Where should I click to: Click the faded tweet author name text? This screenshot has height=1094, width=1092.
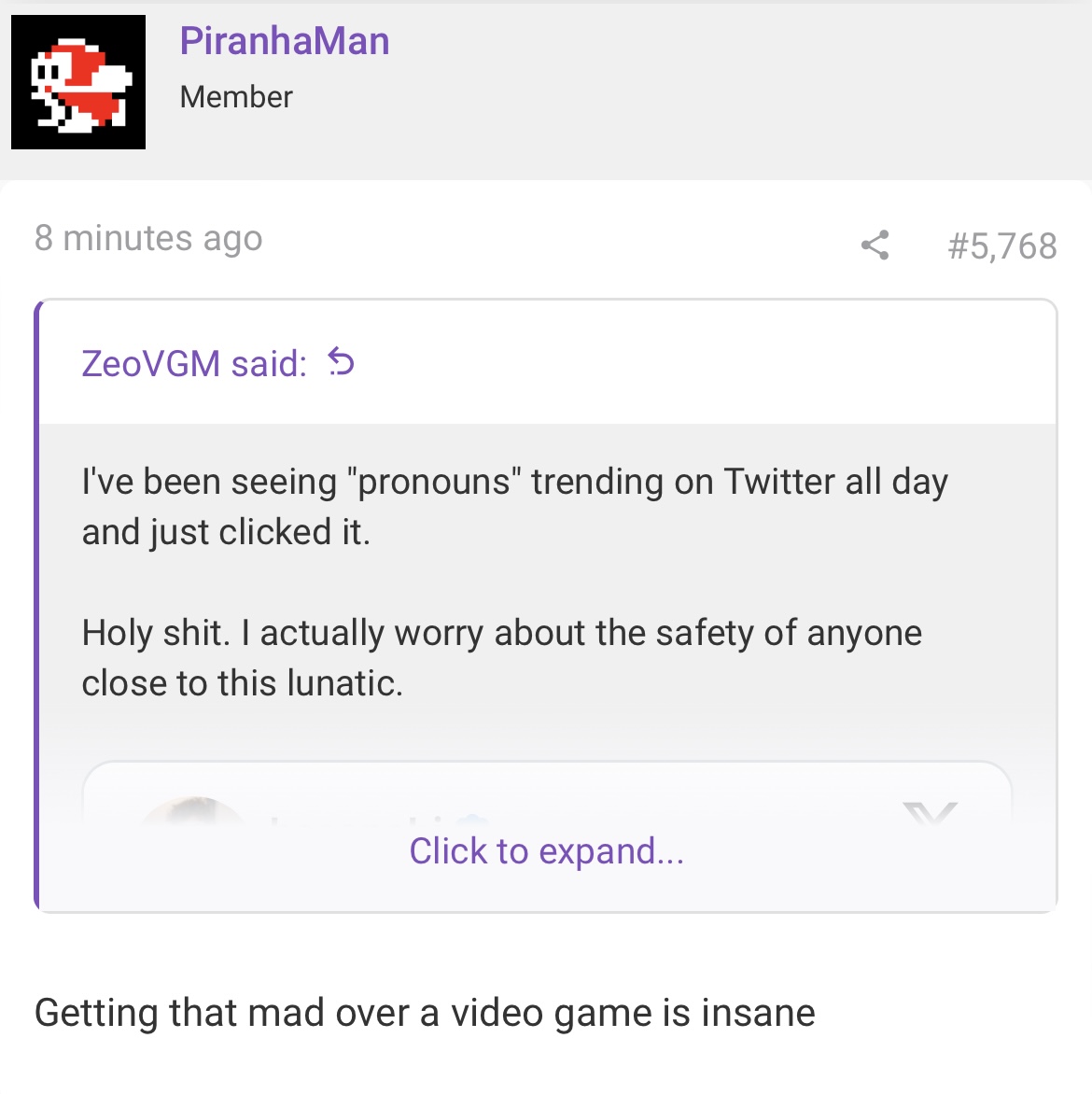(x=377, y=820)
